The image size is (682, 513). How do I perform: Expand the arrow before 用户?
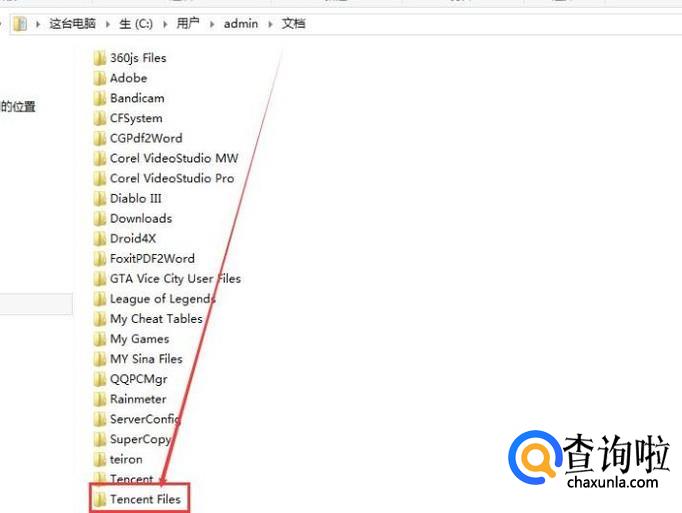click(165, 24)
